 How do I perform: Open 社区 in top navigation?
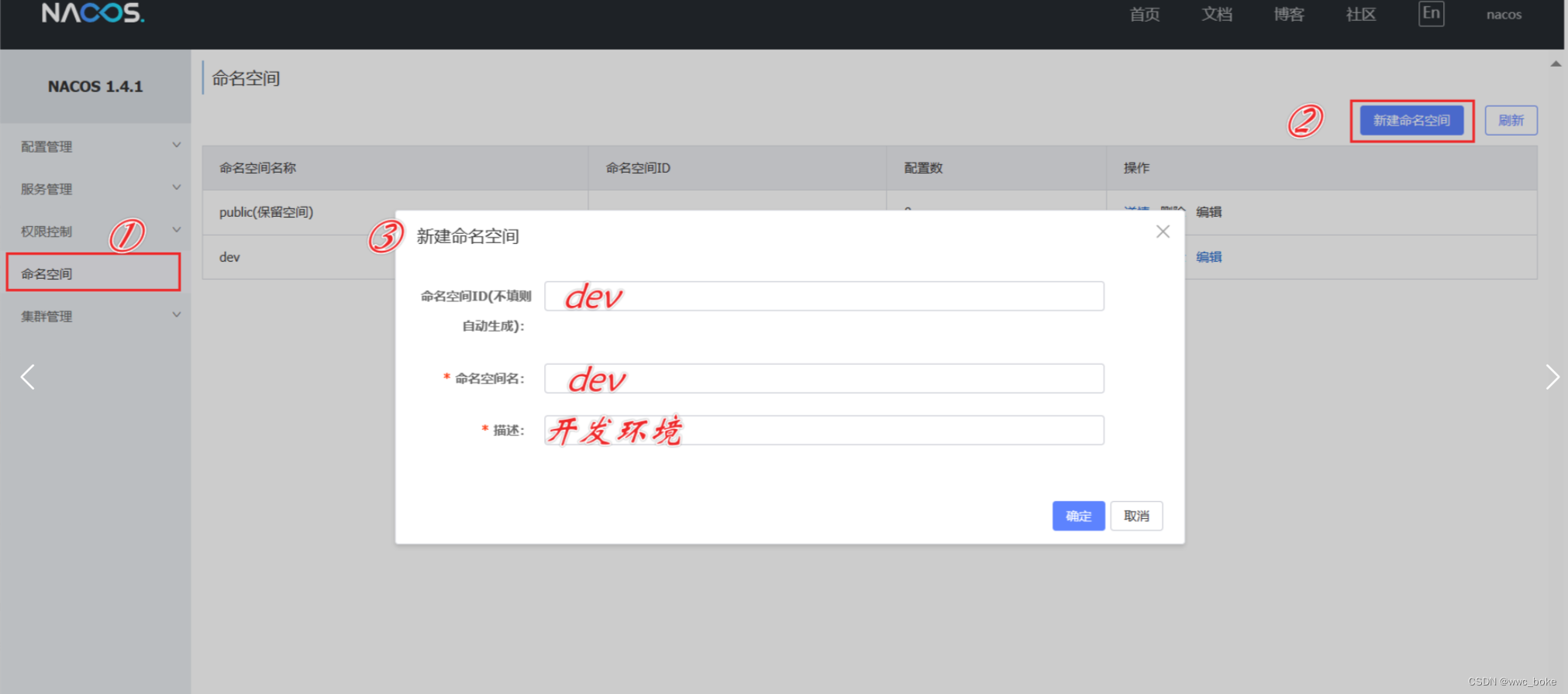[x=1360, y=15]
